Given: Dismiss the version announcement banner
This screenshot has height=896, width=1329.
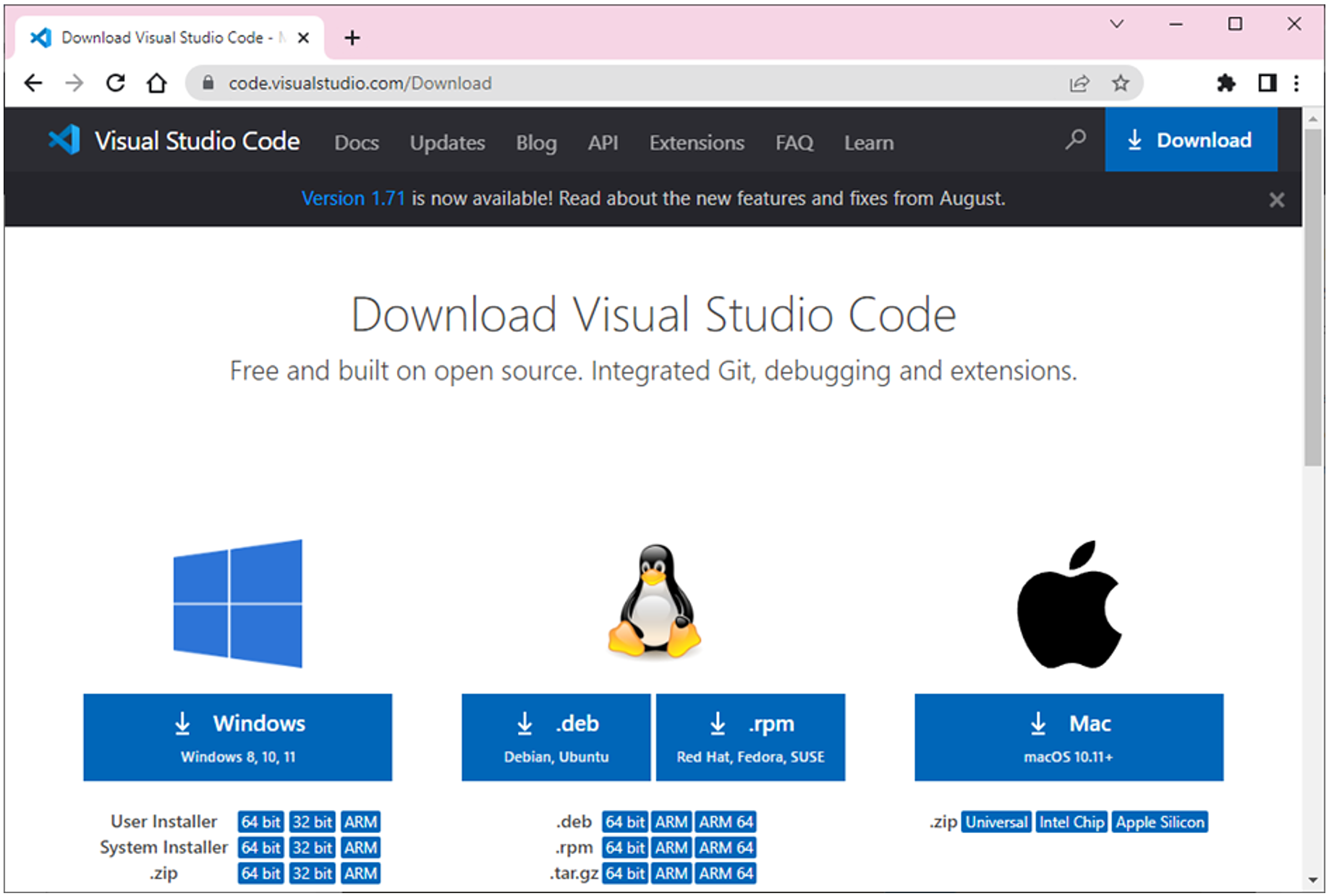Looking at the screenshot, I should coord(1276,200).
